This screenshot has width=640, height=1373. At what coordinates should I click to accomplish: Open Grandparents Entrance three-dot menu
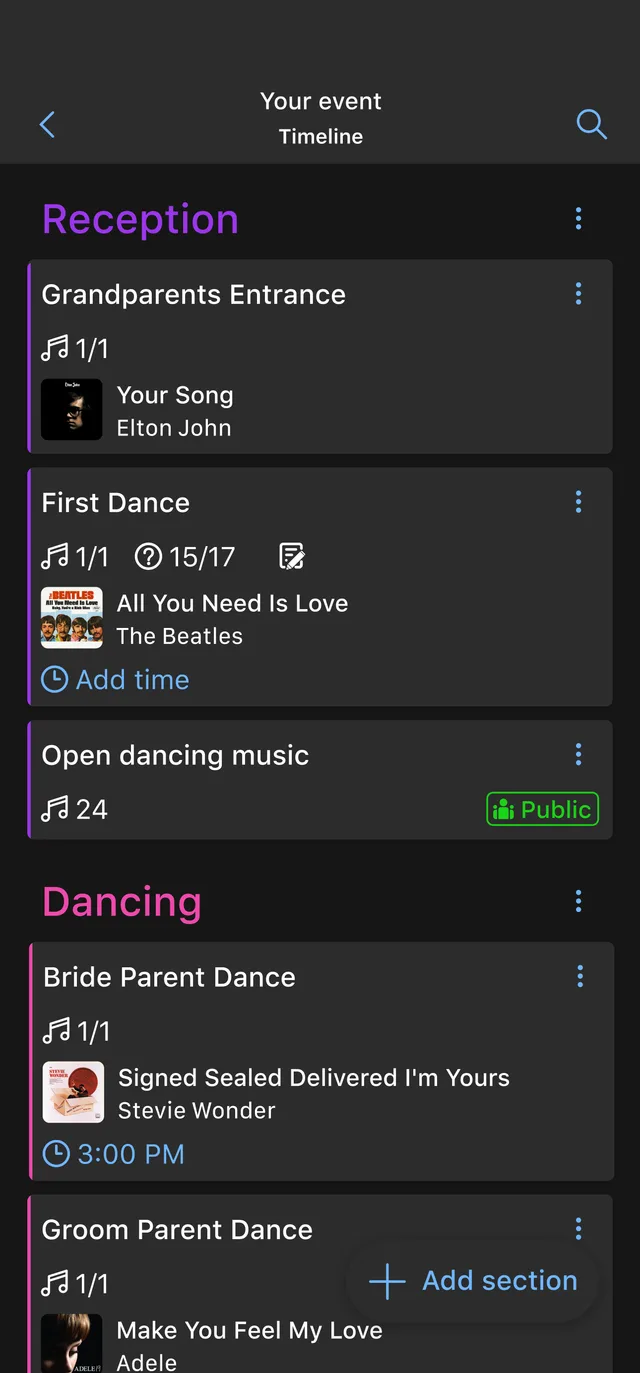578,294
